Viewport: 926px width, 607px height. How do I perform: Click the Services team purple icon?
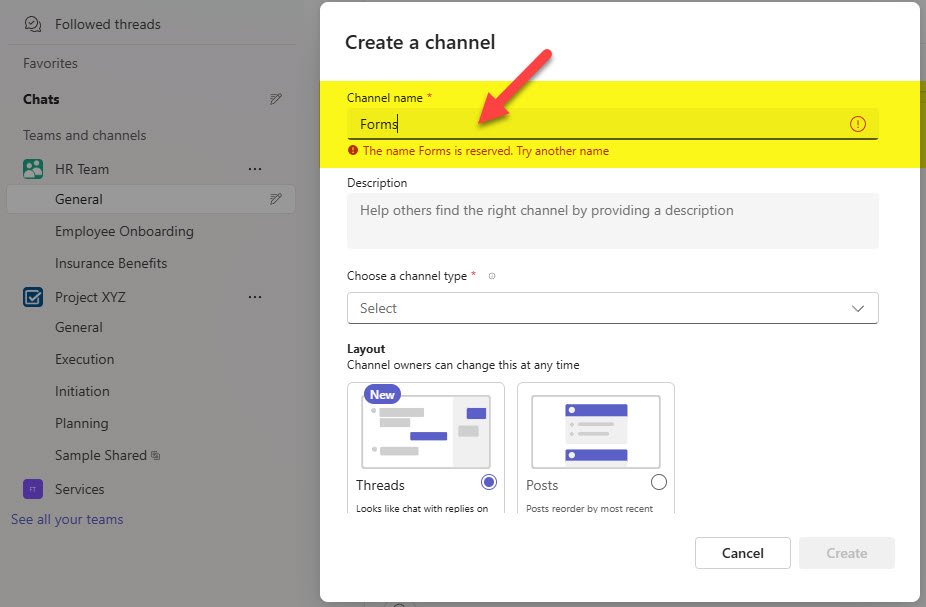[33, 489]
